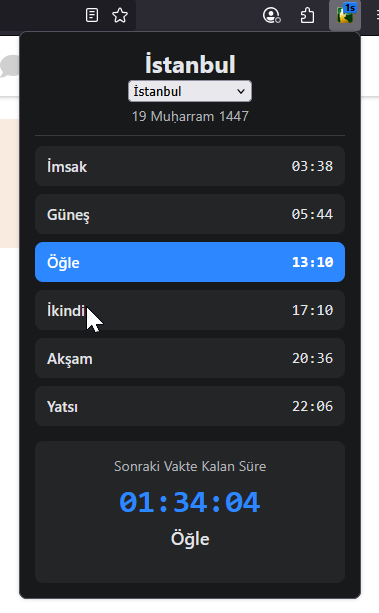Click the Sonraki Vakte Kalan Süre label

(190, 466)
